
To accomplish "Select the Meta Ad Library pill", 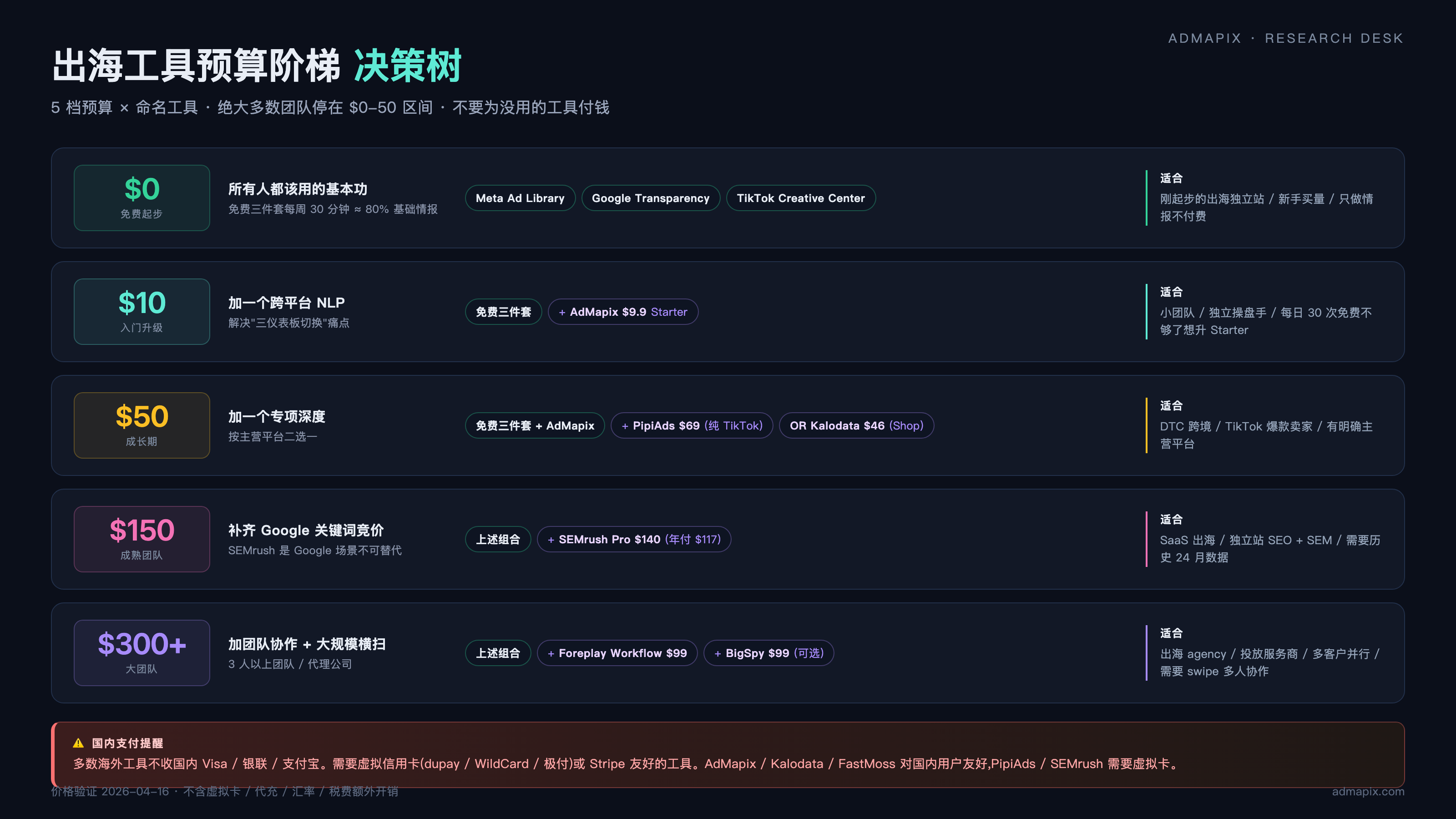I will tap(520, 198).
